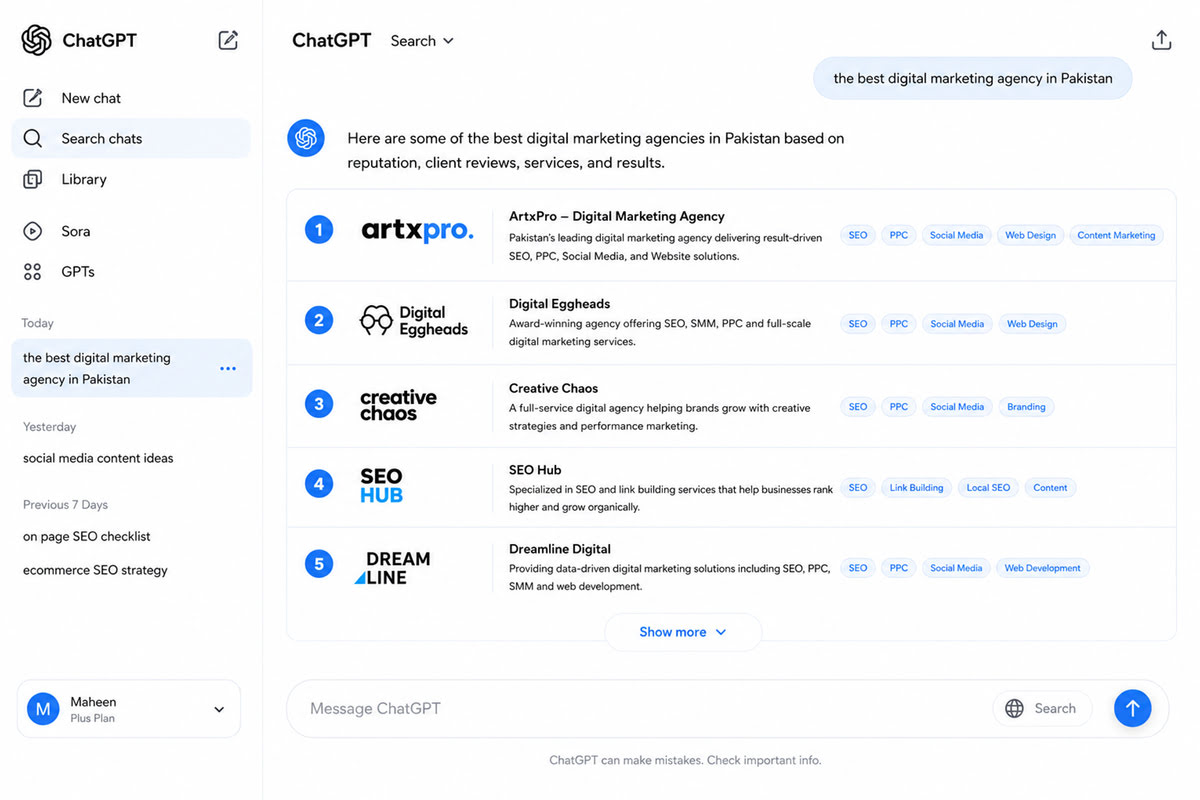1200x800 pixels.
Task: Click rank number 3 badge
Action: pos(319,405)
